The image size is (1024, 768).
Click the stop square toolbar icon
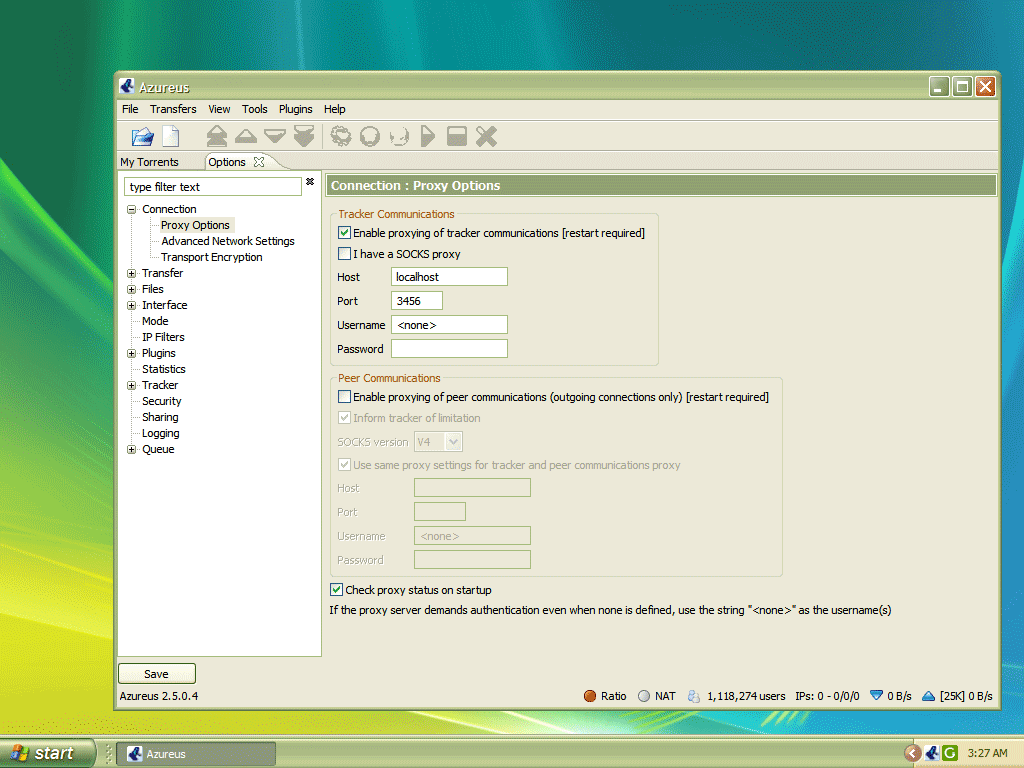click(x=456, y=136)
